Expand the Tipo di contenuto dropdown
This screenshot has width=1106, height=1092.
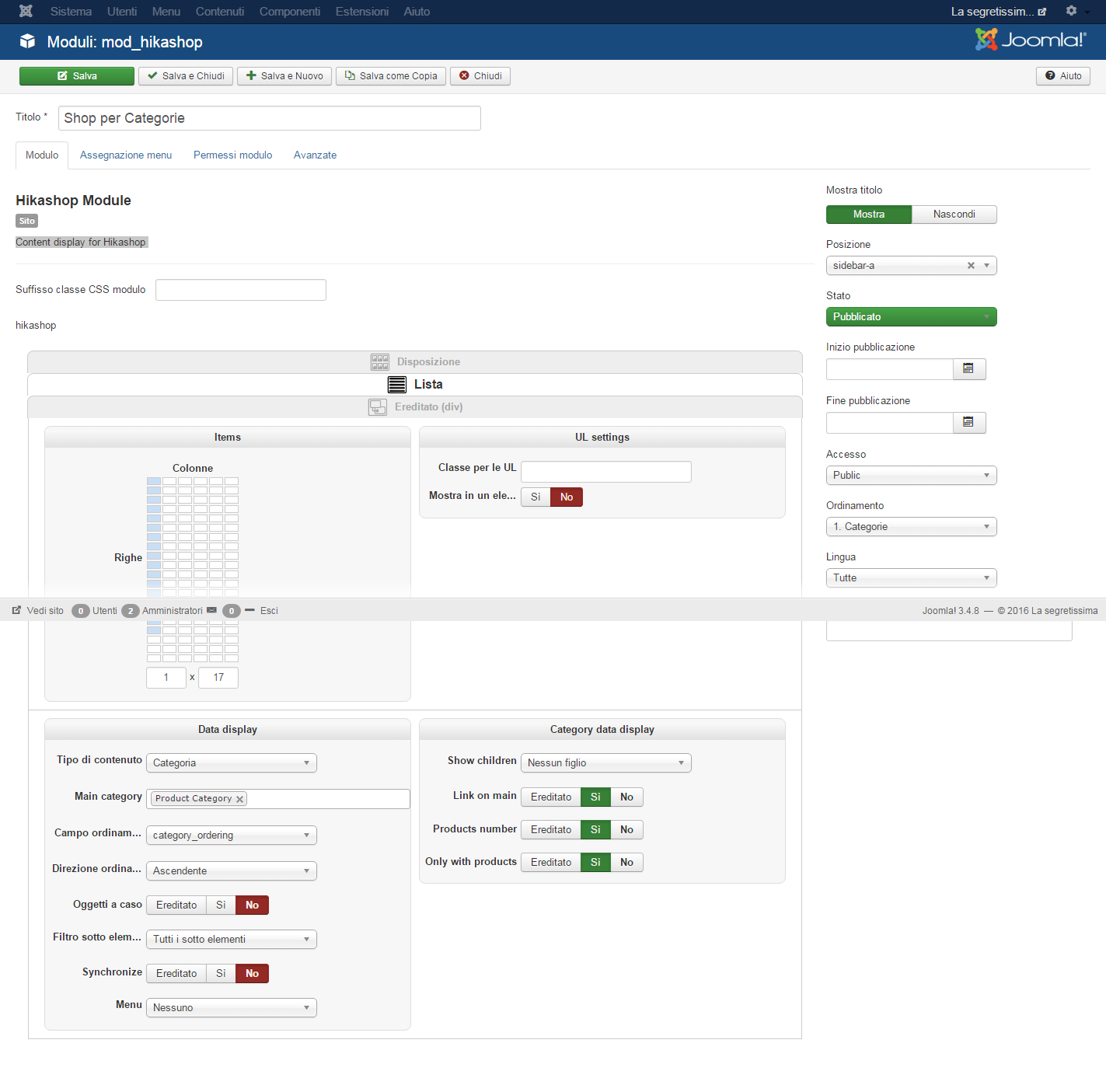pos(231,763)
